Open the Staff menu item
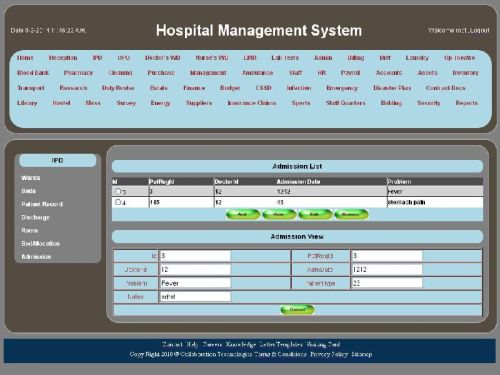This screenshot has width=500, height=375. (296, 73)
